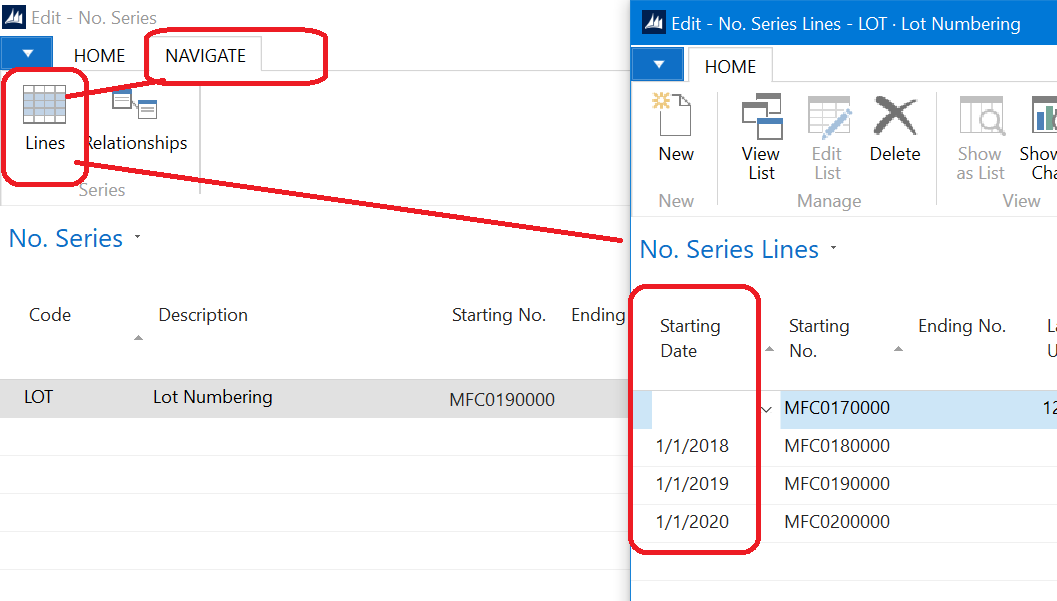Viewport: 1057px width, 601px height.
Task: Select MFC0170000 starting number cell
Action: pos(837,408)
